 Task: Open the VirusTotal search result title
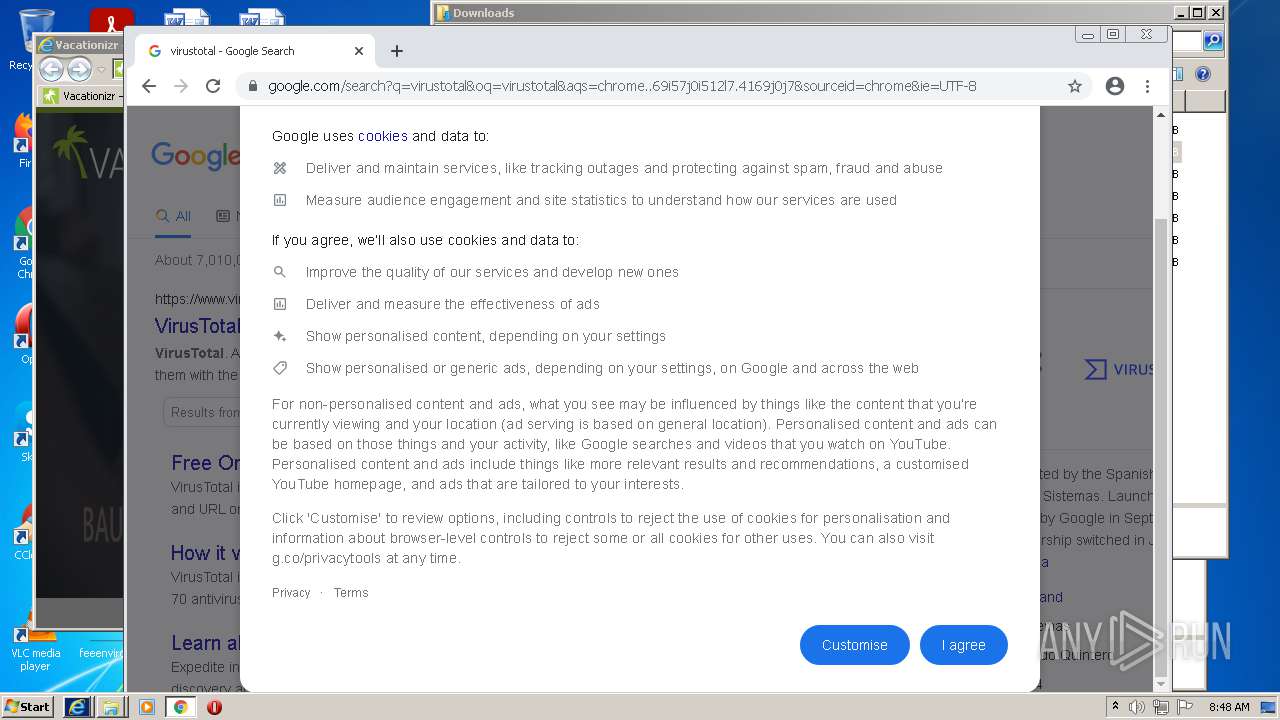pos(197,326)
